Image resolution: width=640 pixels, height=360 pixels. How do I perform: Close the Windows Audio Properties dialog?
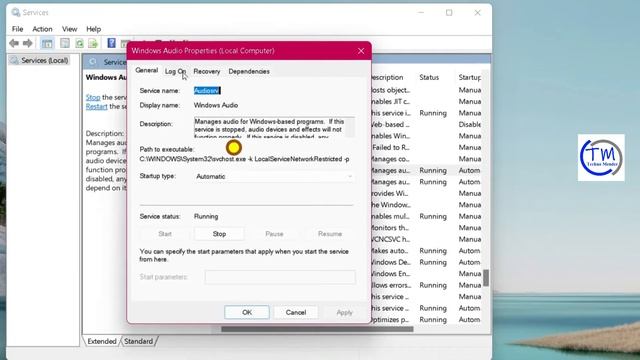click(361, 51)
